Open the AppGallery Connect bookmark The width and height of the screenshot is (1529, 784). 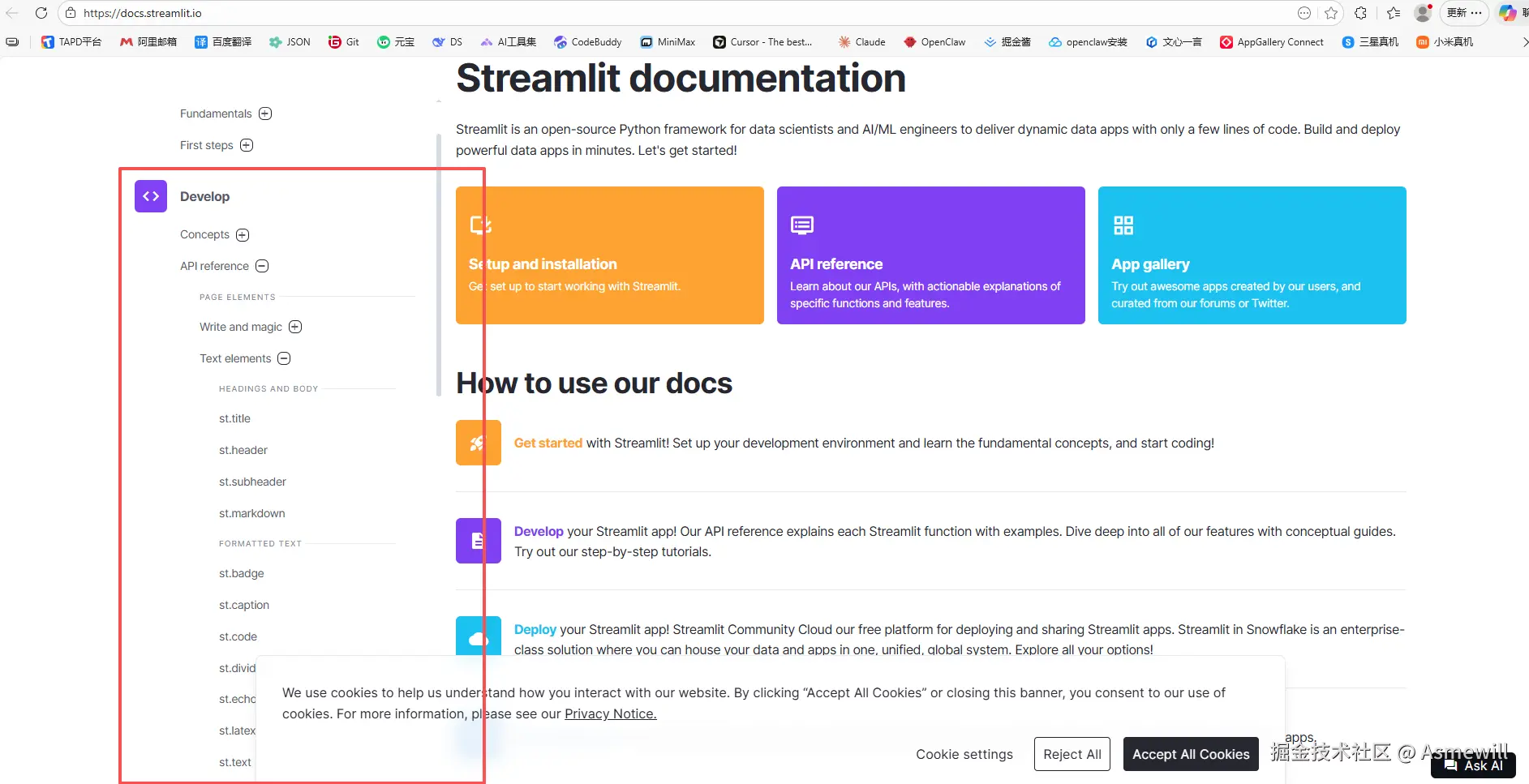coord(1272,42)
